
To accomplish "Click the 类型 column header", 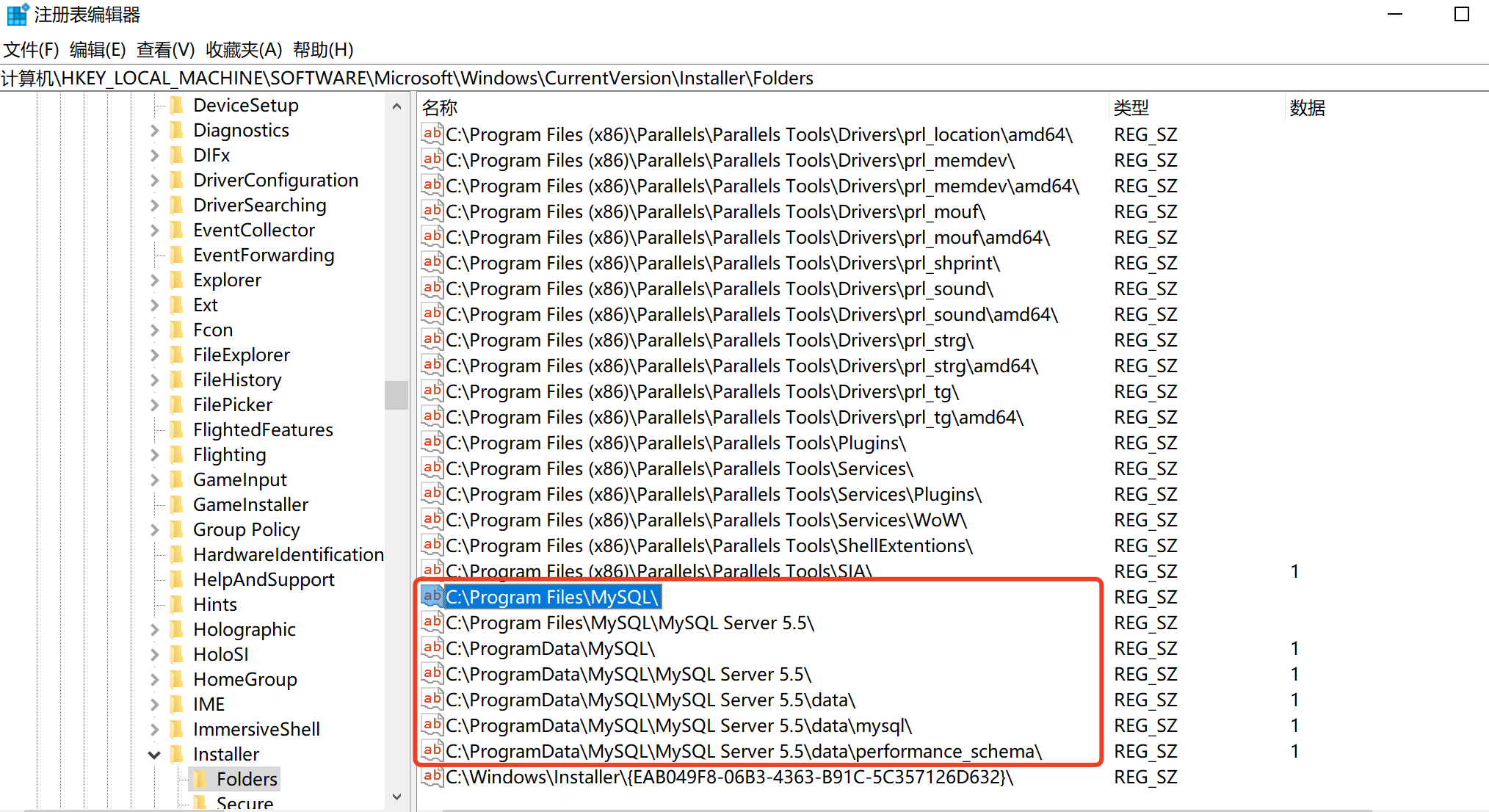I will click(x=1131, y=108).
